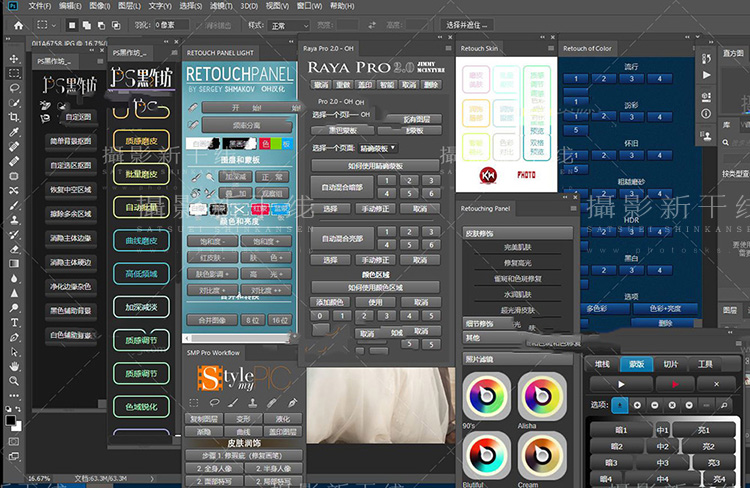Switch to the 切片 tab in mask panel
The width and height of the screenshot is (750, 488).
point(671,364)
